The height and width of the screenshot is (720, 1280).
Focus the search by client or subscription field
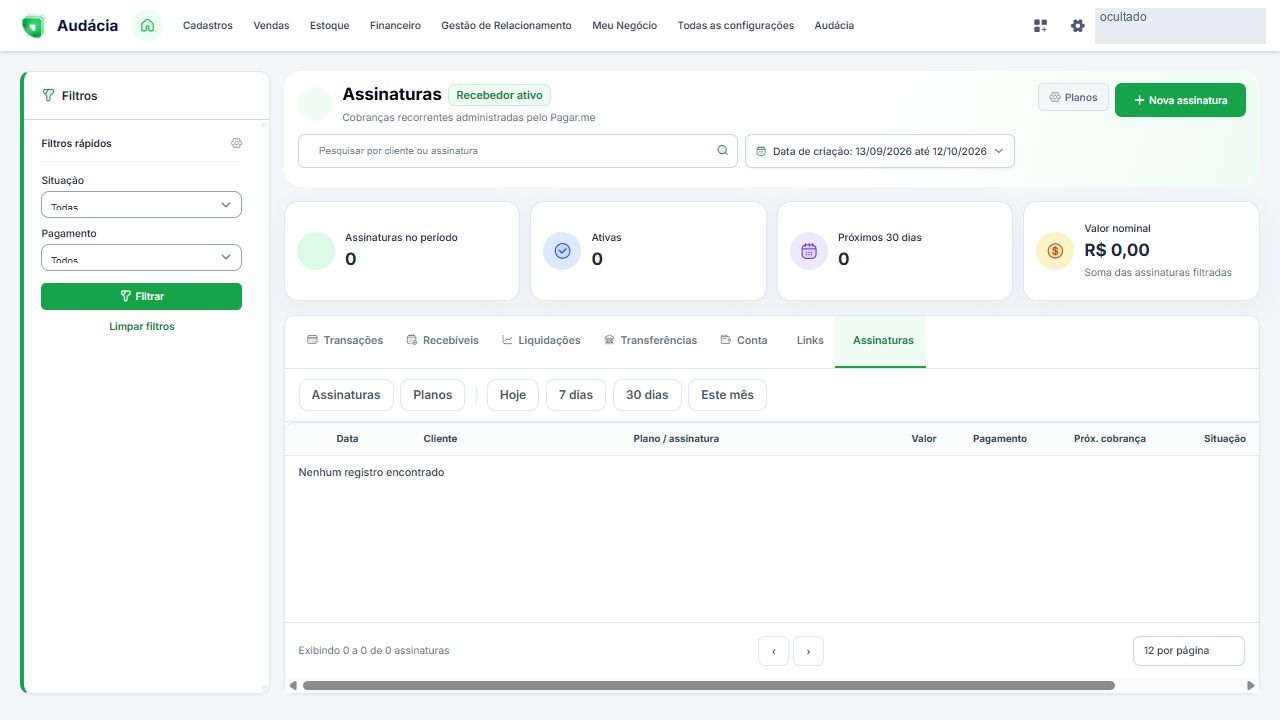click(518, 151)
